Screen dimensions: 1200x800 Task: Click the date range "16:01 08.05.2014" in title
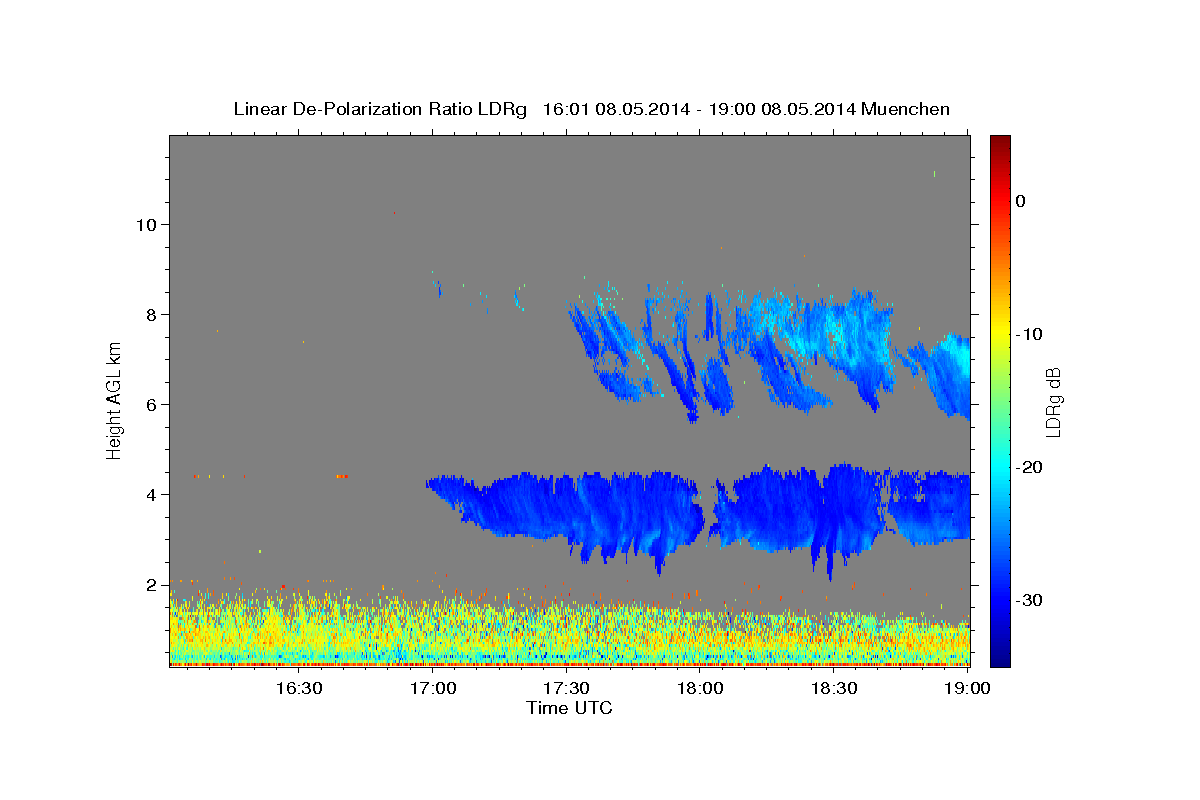(x=615, y=109)
